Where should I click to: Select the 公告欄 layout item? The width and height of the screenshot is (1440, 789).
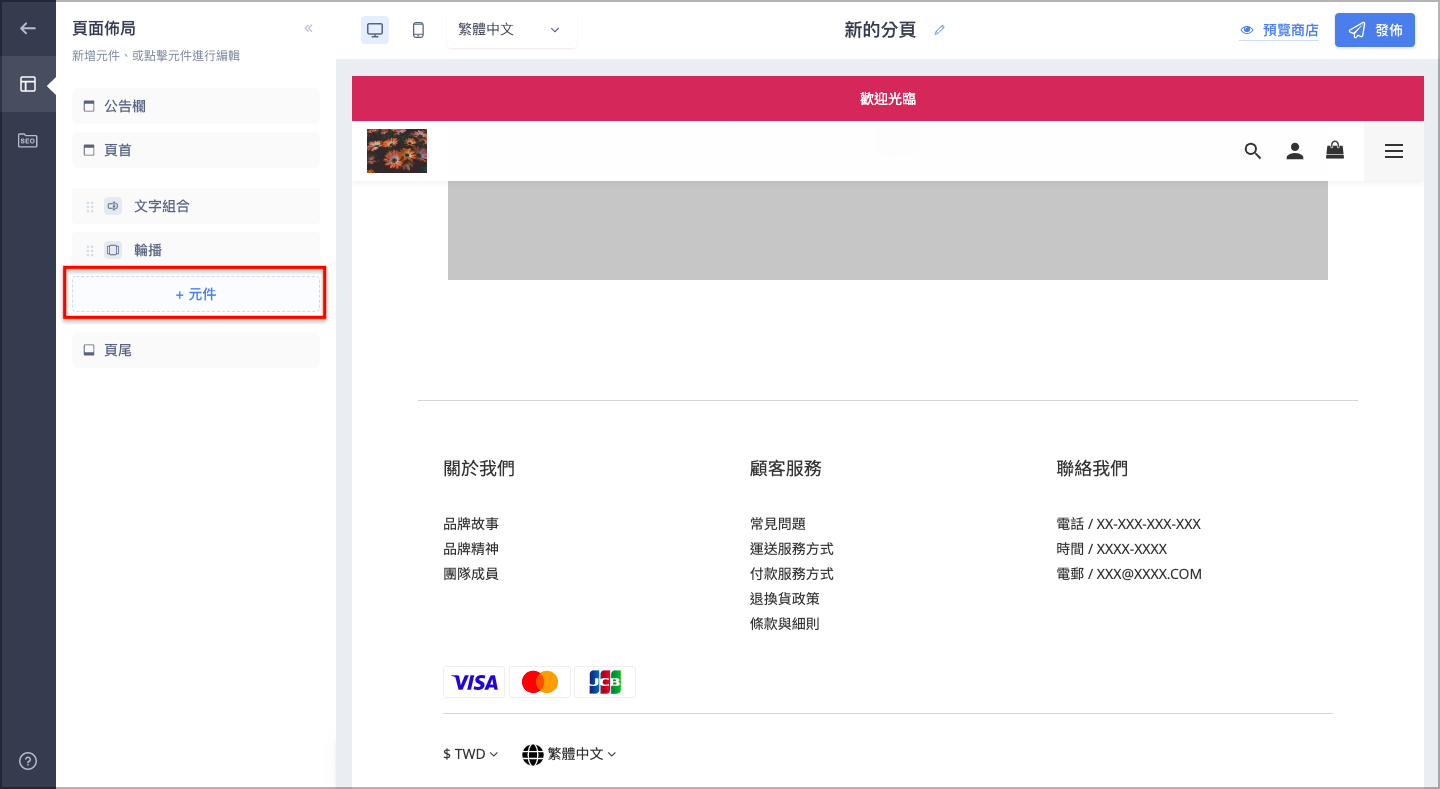pyautogui.click(x=196, y=106)
